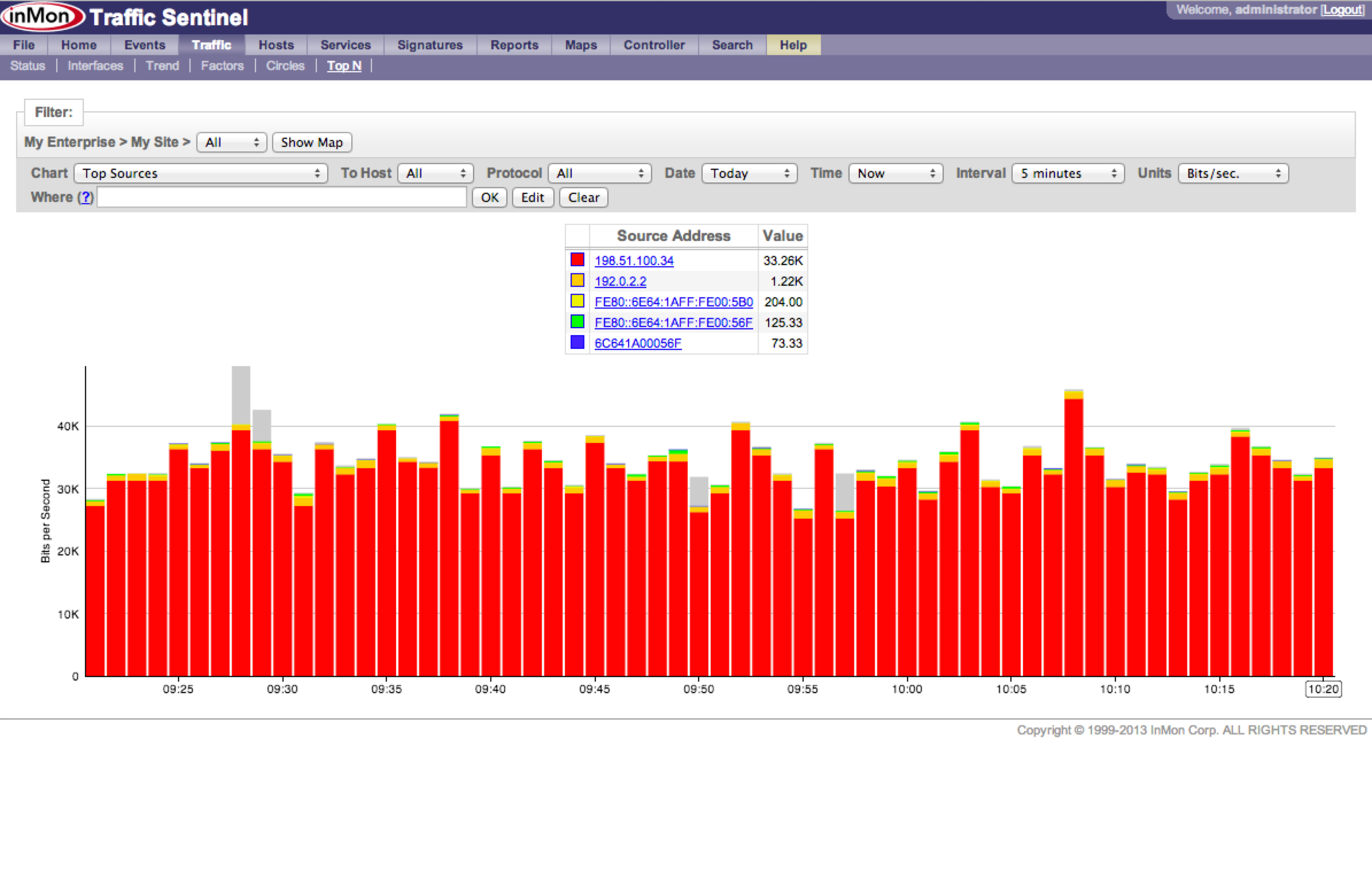Screen dimensions: 1372x871
Task: Go to the Circles sub-tab
Action: point(285,66)
